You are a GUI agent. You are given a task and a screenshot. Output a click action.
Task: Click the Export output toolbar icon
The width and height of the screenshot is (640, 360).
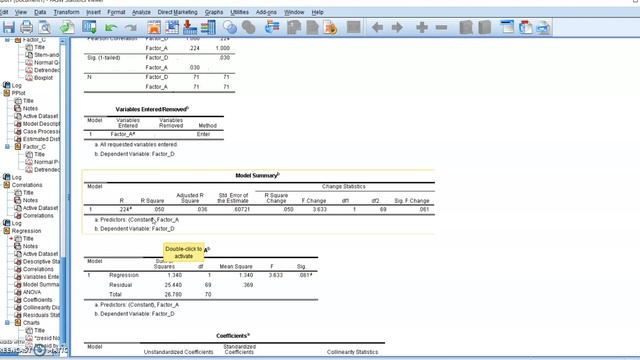[x=67, y=27]
